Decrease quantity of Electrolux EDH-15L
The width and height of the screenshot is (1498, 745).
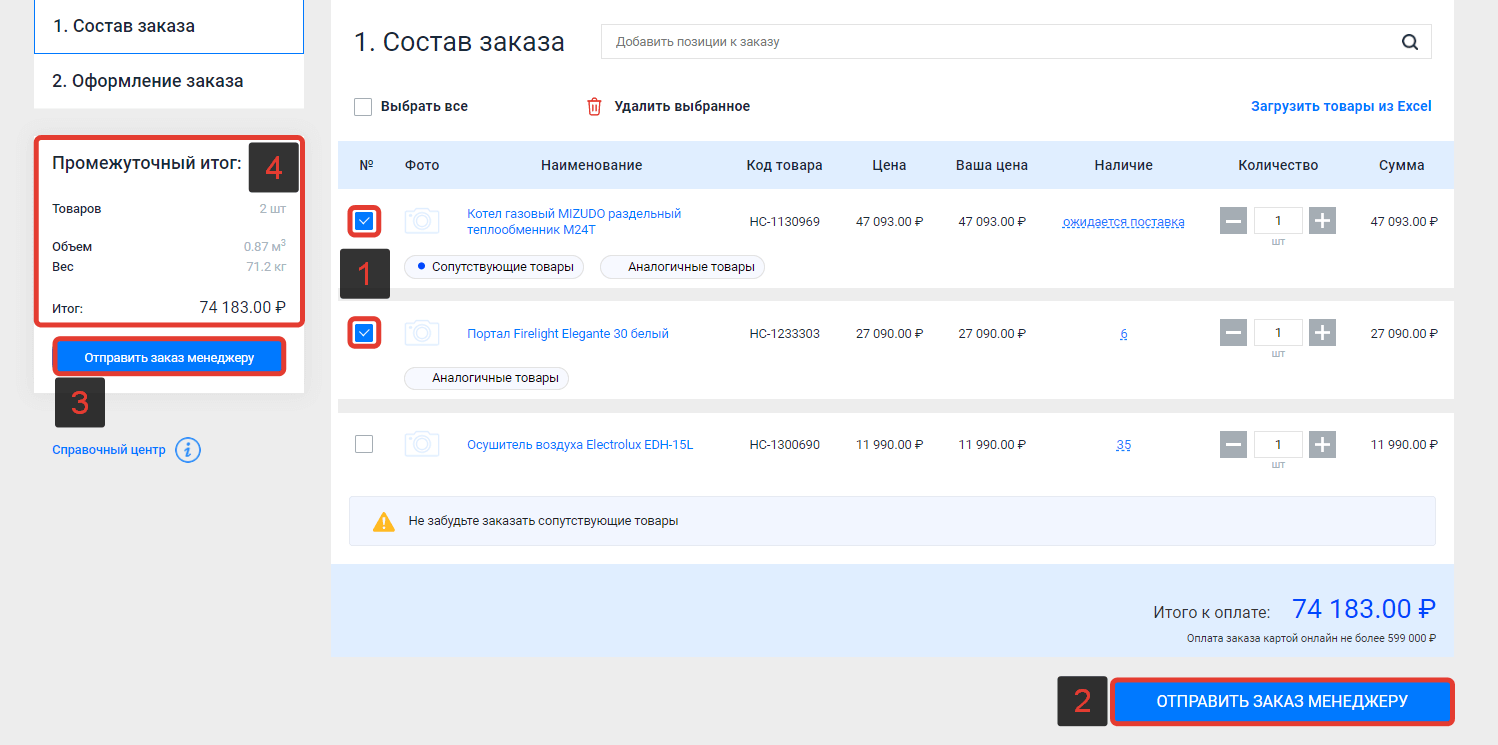(1233, 444)
